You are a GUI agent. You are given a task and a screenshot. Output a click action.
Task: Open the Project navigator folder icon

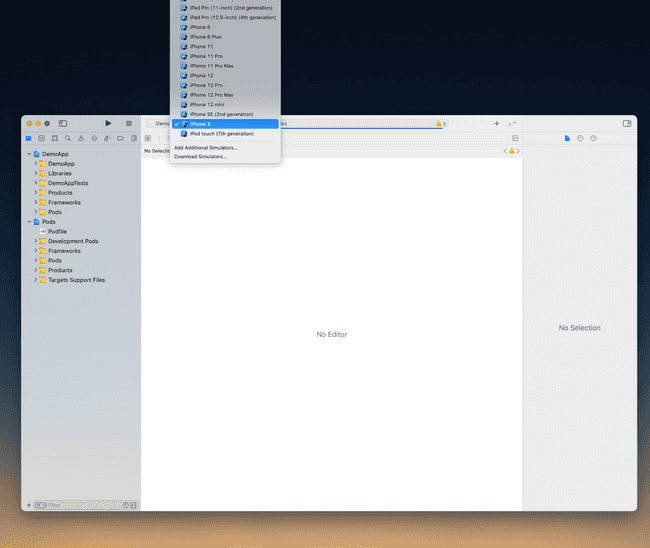pos(28,138)
